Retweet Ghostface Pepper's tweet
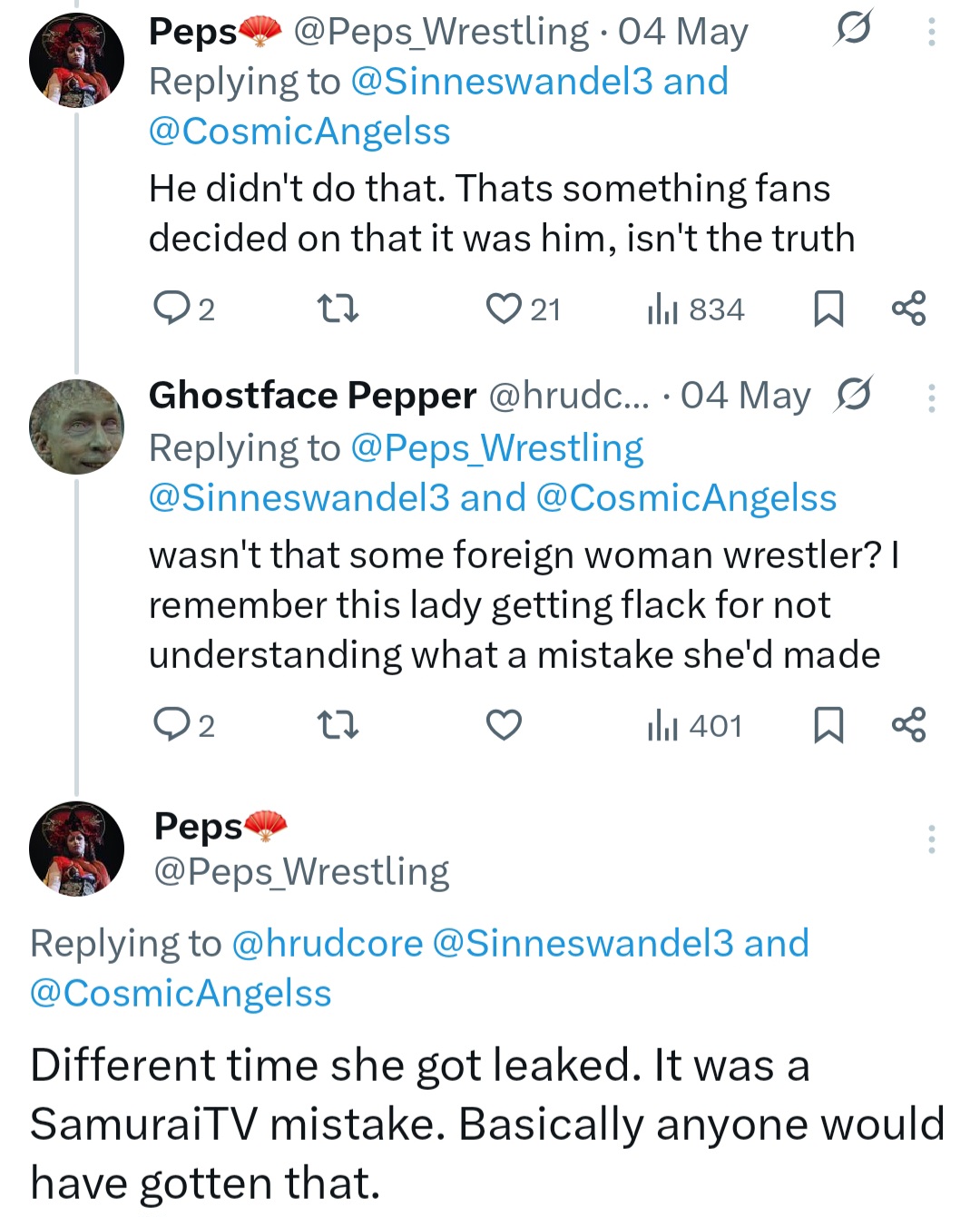Screen dimensions: 980x1217 tap(338, 725)
